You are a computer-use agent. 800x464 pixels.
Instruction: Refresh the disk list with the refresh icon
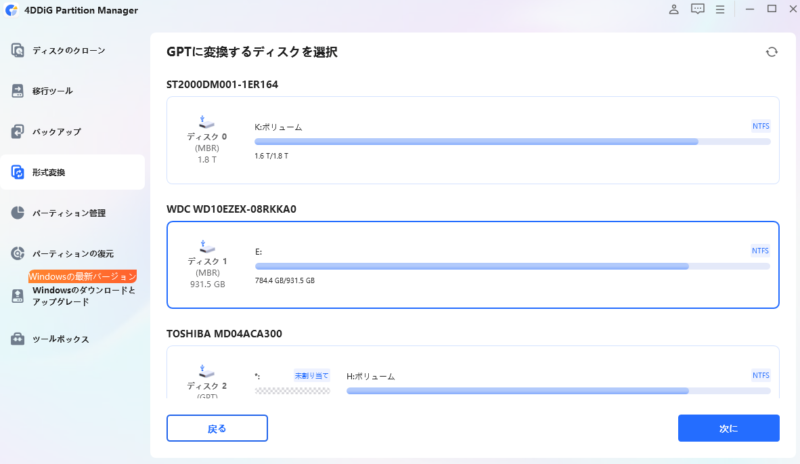click(x=771, y=52)
